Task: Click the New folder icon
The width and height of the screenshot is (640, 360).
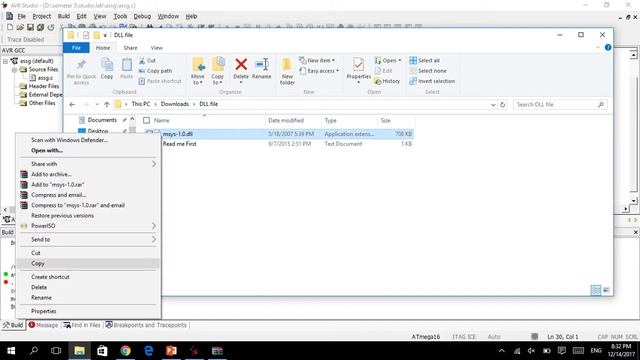Action: coord(287,64)
